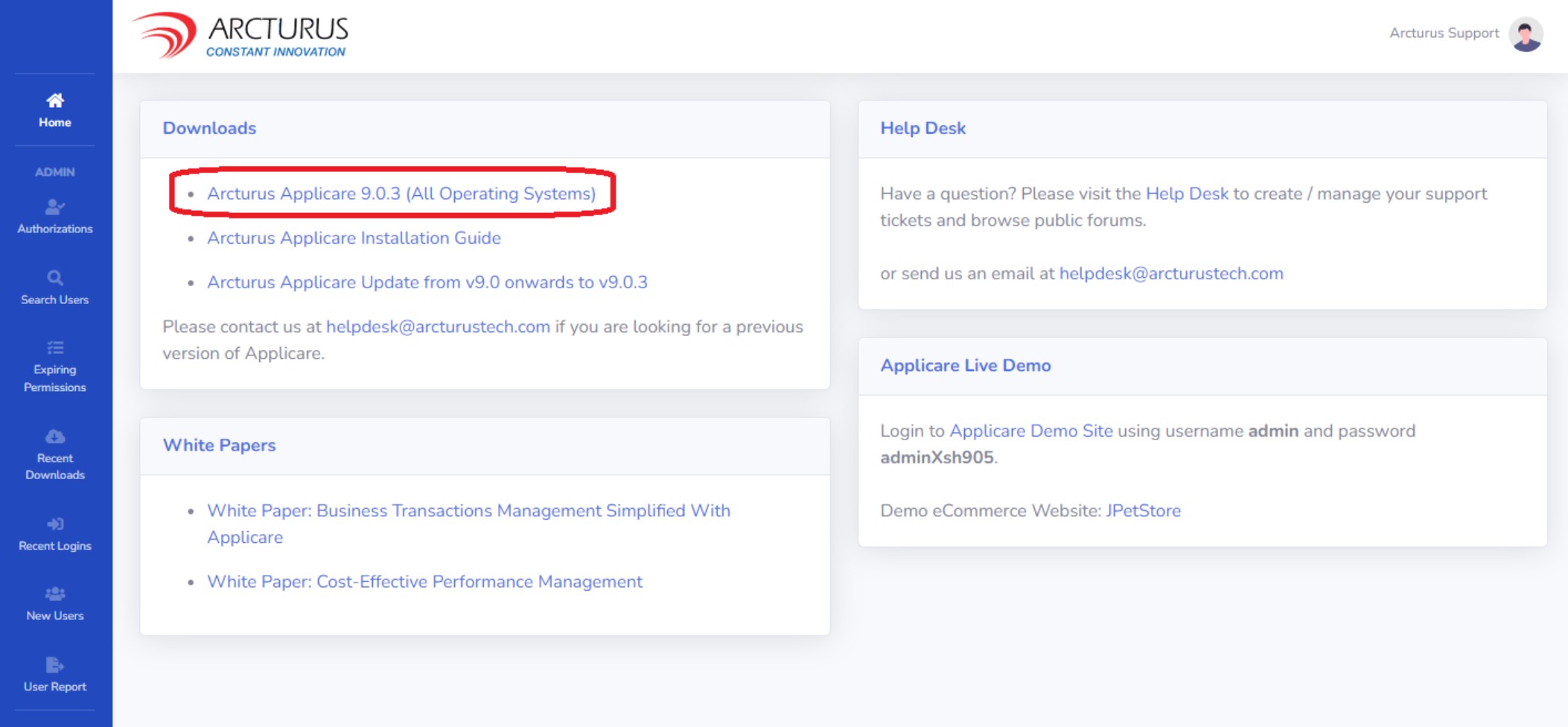The height and width of the screenshot is (727, 1568).
Task: Open Recent Logins sidebar label
Action: coord(55,546)
